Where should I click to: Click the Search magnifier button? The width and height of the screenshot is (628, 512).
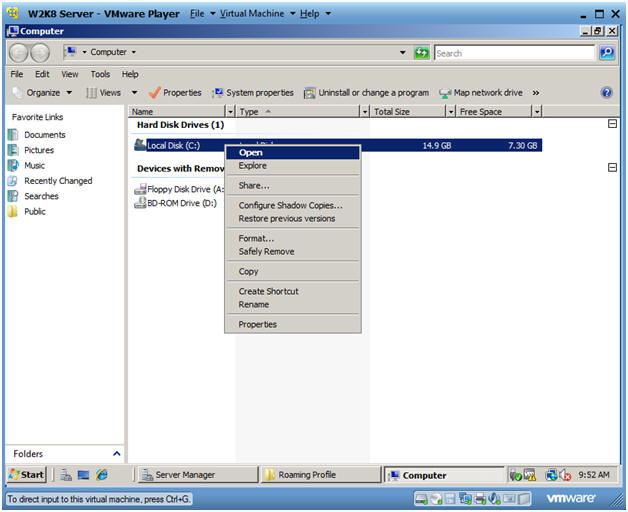(x=607, y=52)
